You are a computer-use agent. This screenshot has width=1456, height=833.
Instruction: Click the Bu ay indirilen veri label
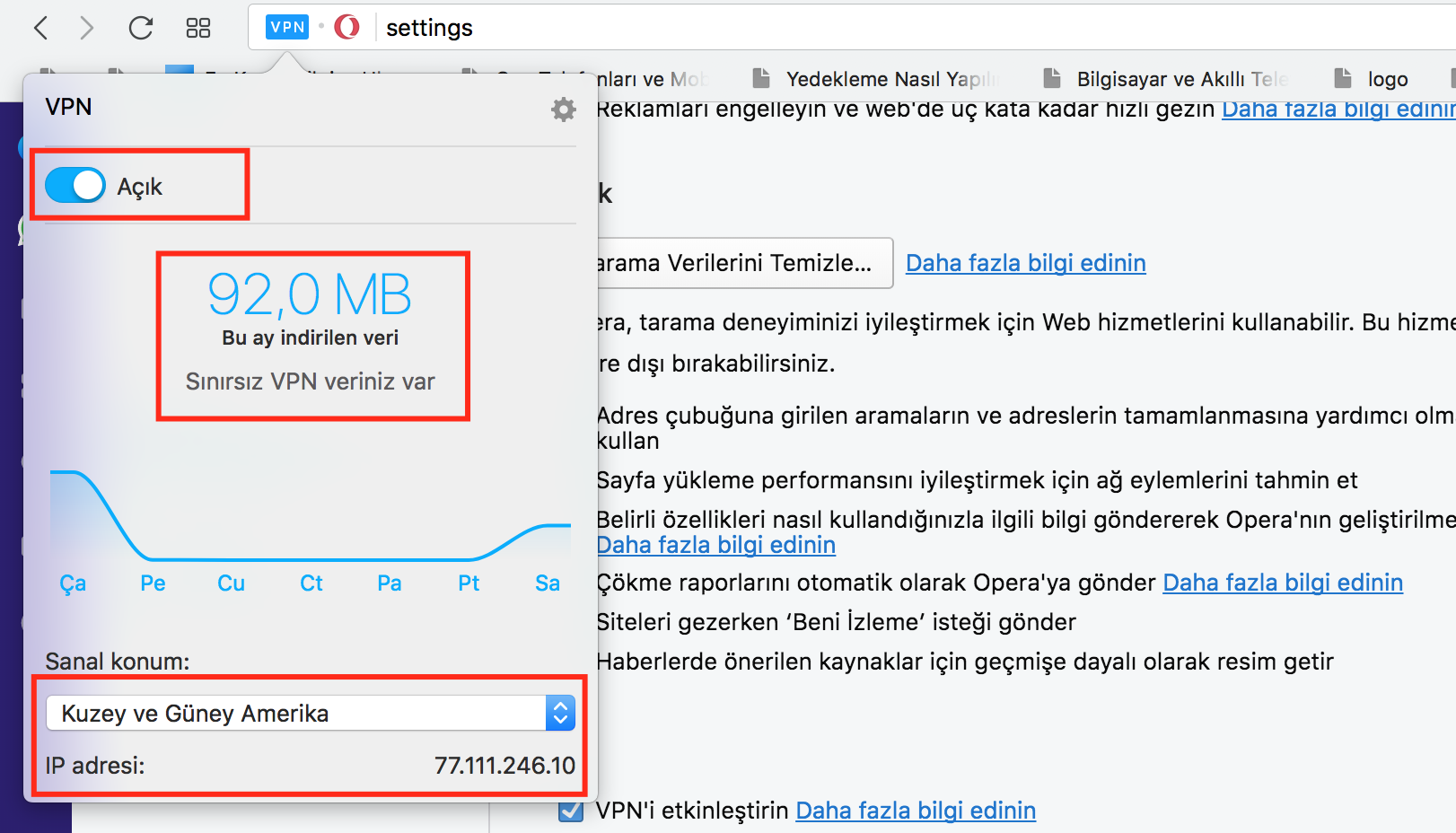[x=310, y=338]
